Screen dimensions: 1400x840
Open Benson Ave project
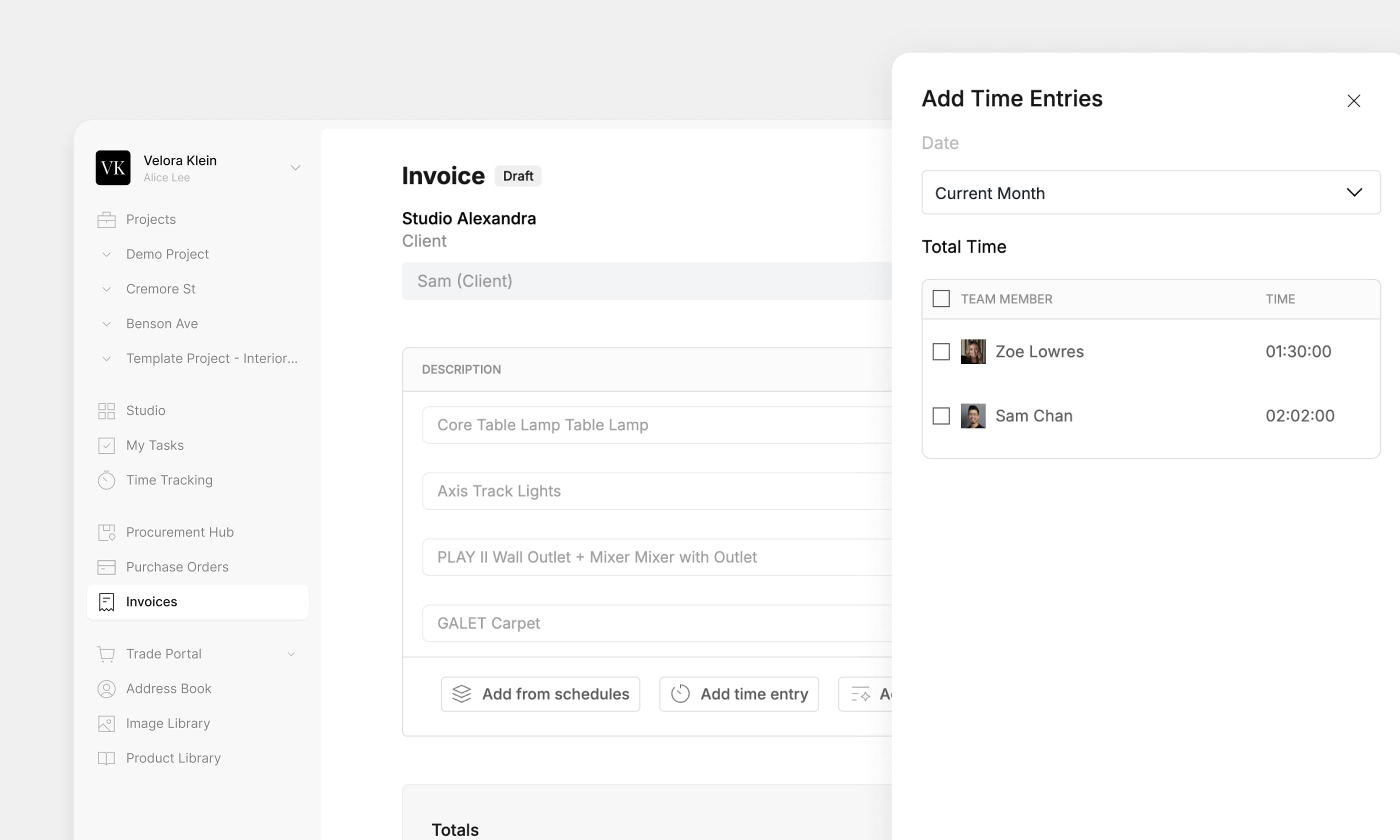pos(162,324)
